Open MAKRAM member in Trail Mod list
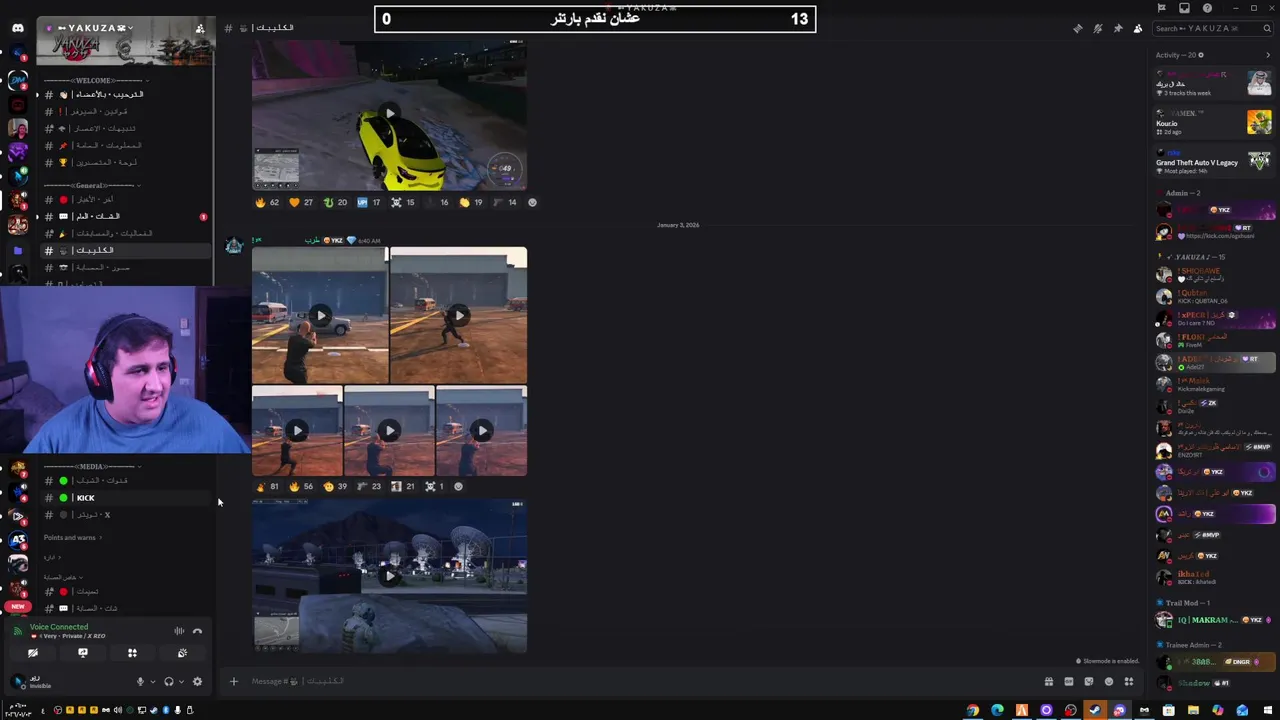The width and height of the screenshot is (1280, 720). pyautogui.click(x=1216, y=620)
